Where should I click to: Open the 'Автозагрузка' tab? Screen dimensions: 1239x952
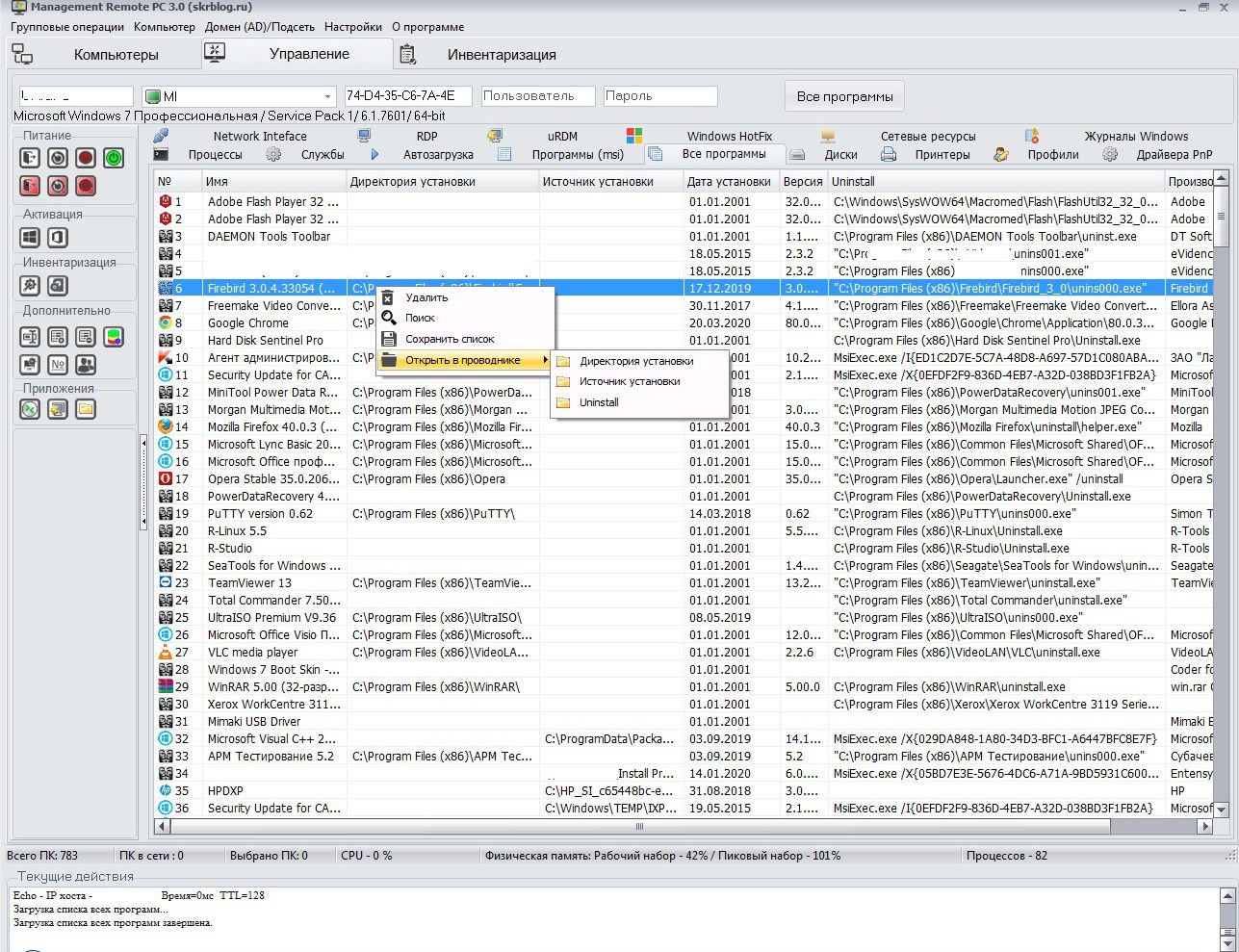pyautogui.click(x=426, y=154)
